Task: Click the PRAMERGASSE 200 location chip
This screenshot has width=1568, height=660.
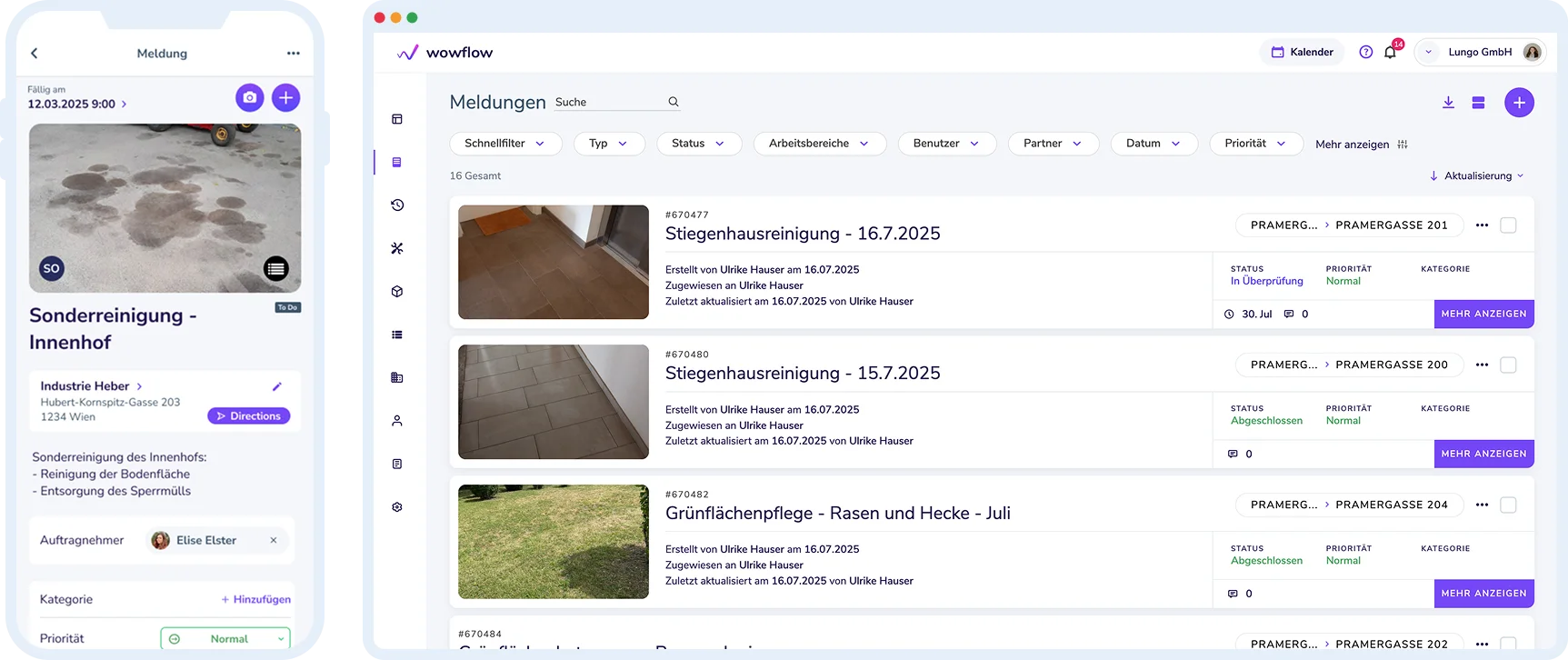Action: coord(1349,365)
